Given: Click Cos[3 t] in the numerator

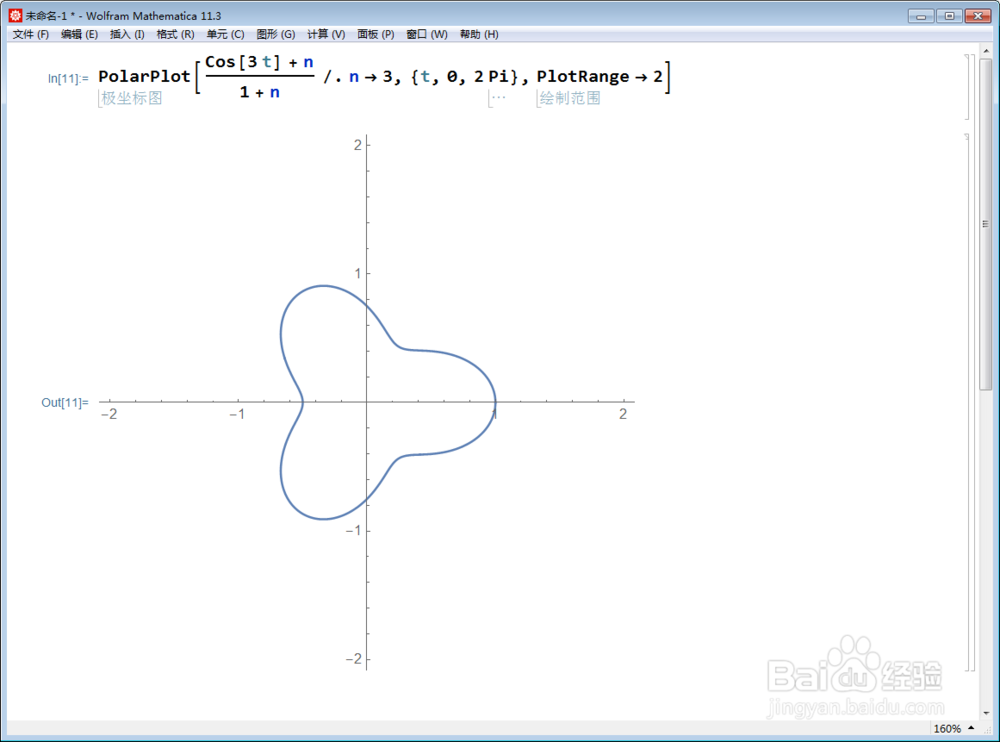Looking at the screenshot, I should point(242,62).
